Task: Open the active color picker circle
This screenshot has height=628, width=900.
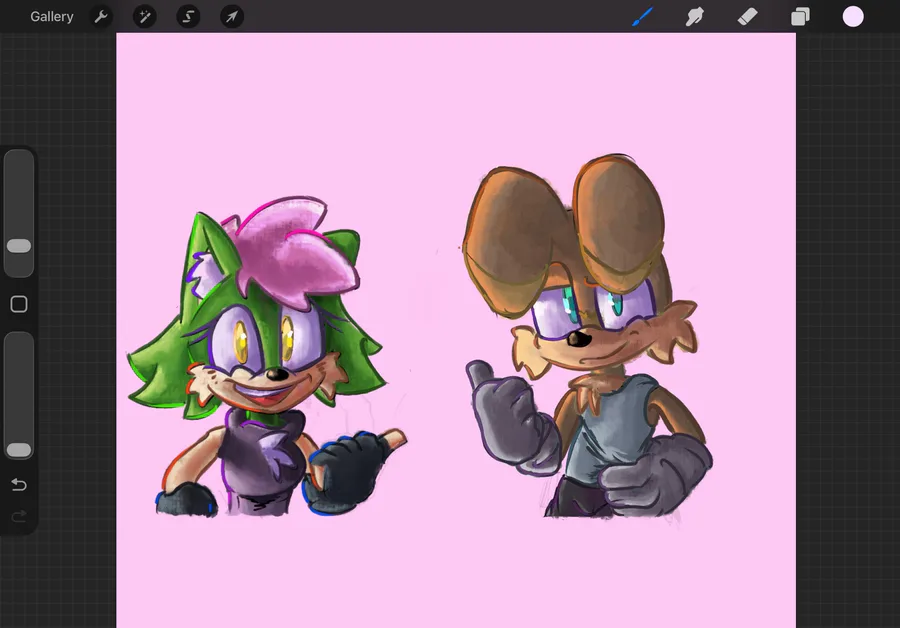Action: pos(853,17)
